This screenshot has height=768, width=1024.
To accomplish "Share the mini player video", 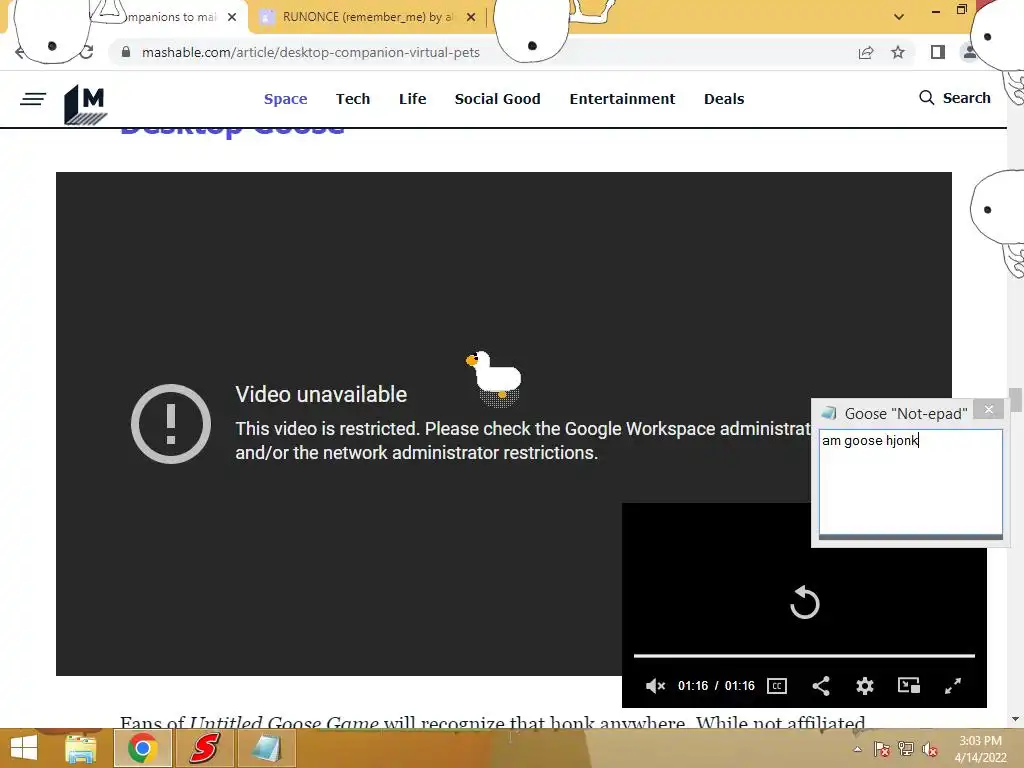I will pyautogui.click(x=821, y=686).
